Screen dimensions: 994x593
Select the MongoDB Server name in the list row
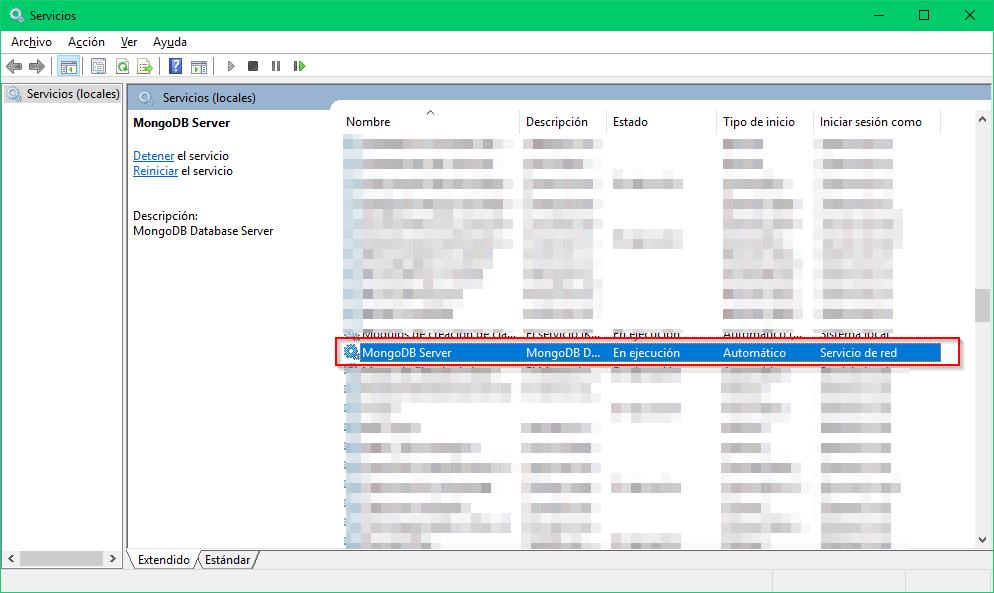coord(406,353)
